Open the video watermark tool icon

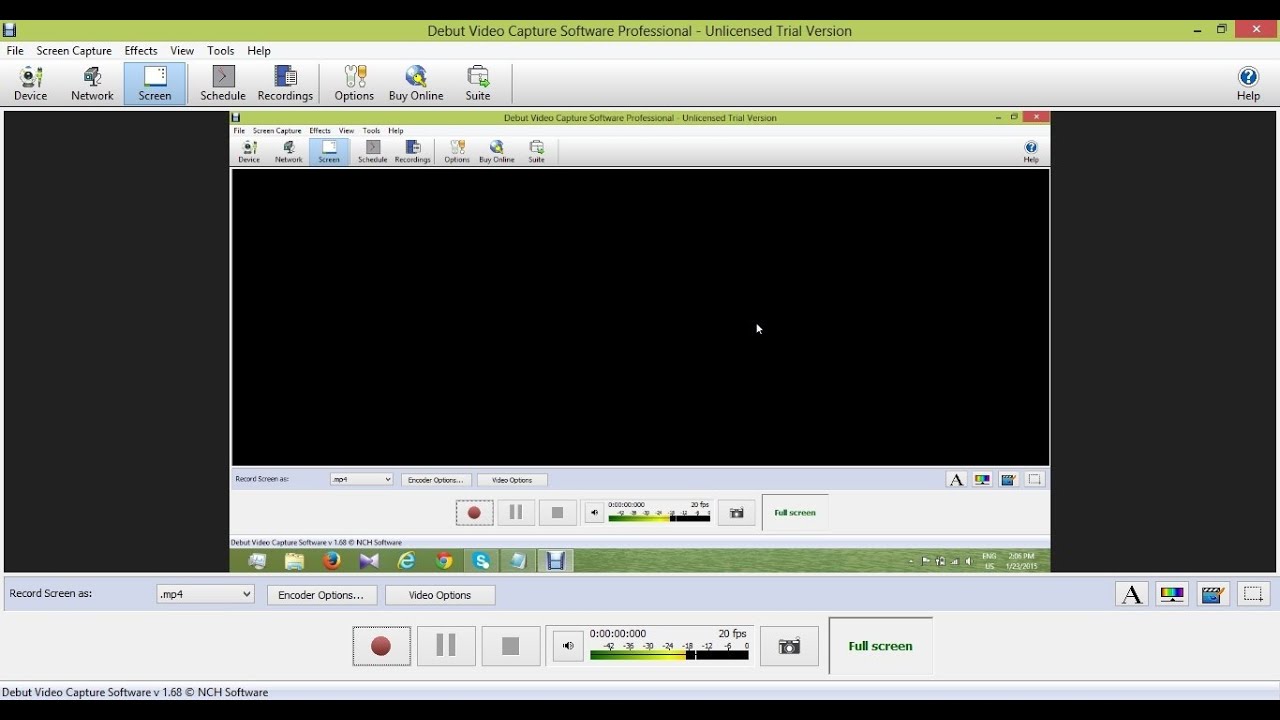tap(1213, 595)
